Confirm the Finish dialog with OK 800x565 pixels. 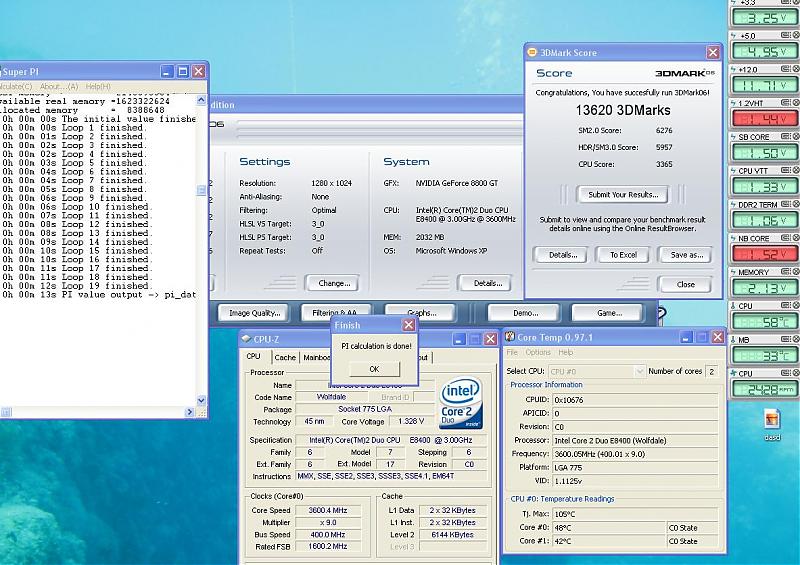374,369
